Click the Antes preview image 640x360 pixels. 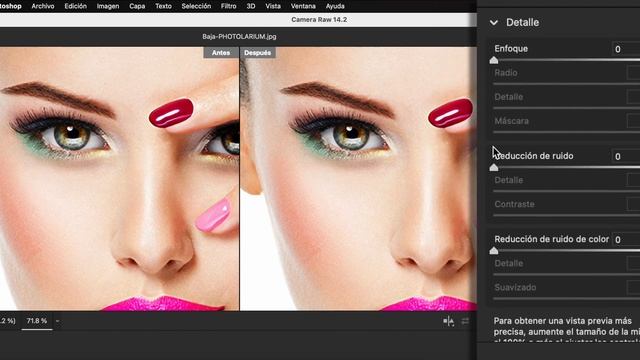pyautogui.click(x=119, y=179)
